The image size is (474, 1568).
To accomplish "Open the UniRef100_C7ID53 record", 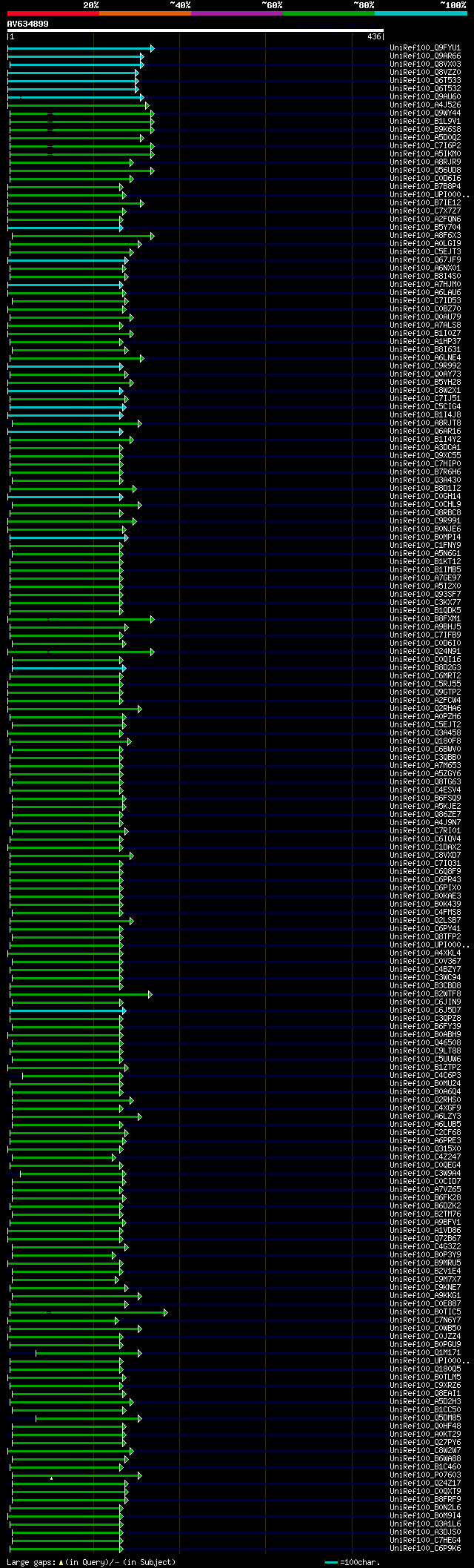I will tap(425, 301).
